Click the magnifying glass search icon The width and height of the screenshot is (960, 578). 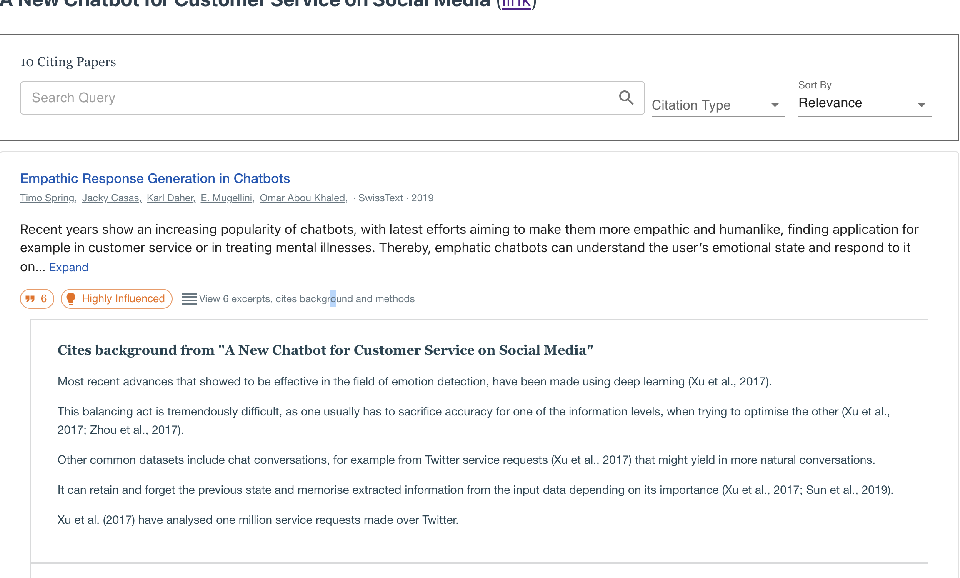[x=626, y=97]
